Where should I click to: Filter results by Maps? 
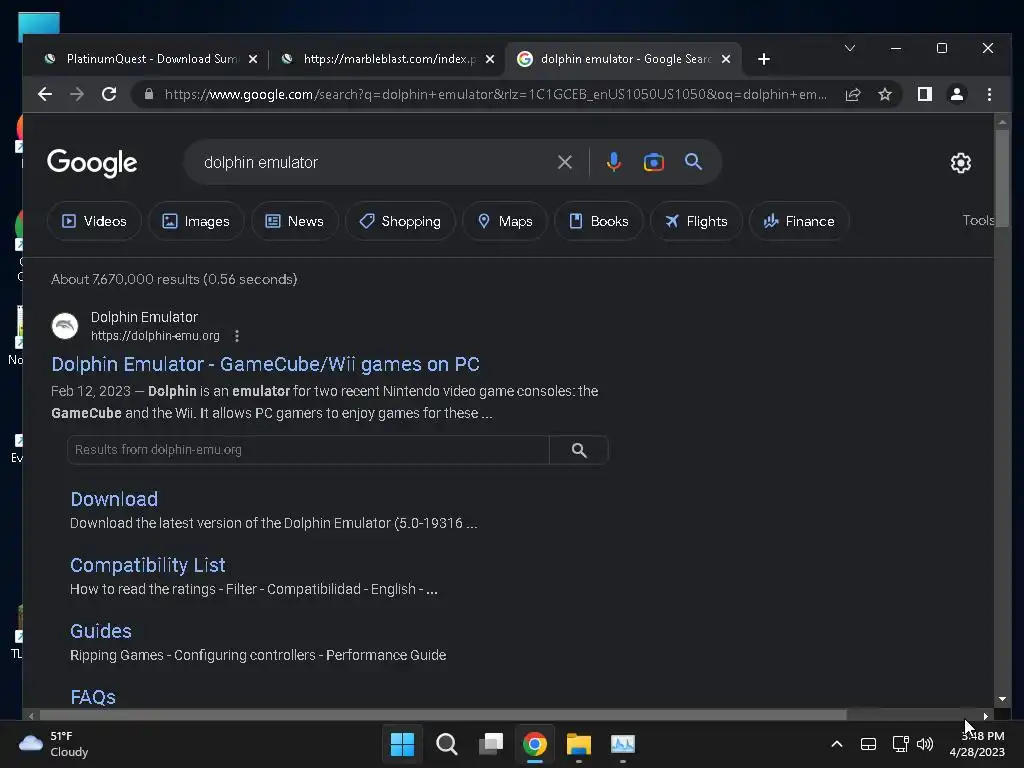[505, 221]
